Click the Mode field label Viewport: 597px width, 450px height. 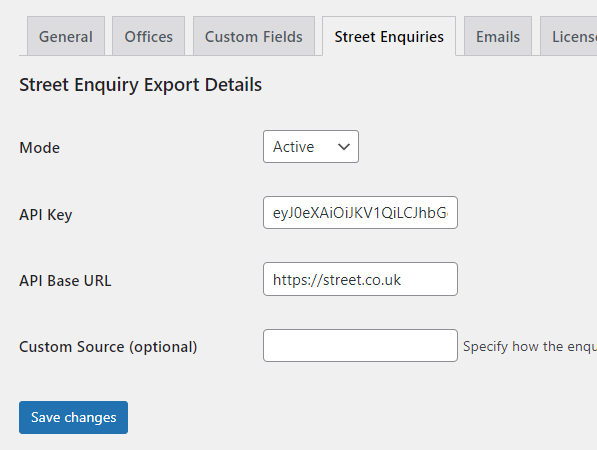(40, 148)
